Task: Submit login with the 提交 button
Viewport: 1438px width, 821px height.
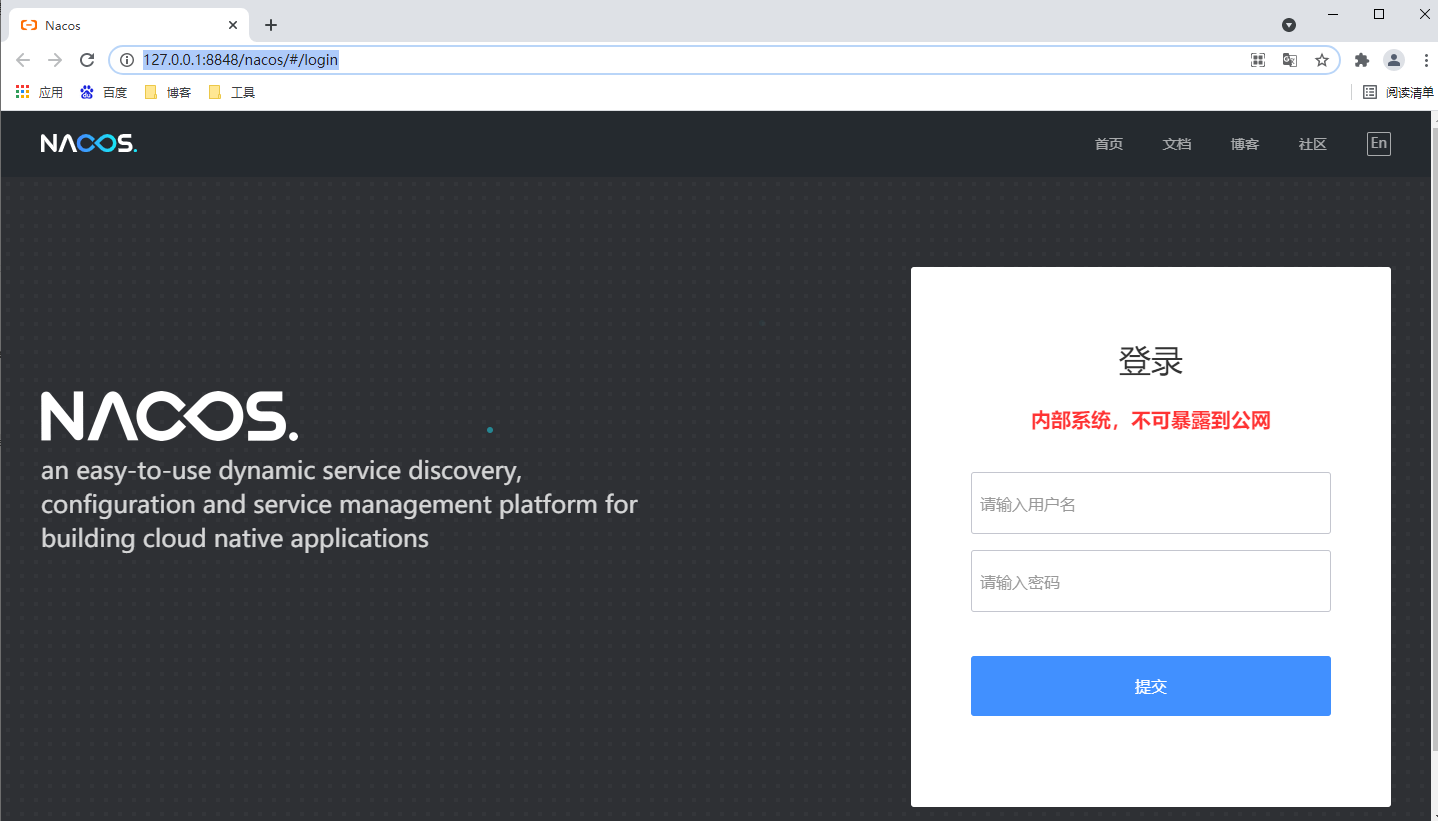Action: click(x=1150, y=686)
